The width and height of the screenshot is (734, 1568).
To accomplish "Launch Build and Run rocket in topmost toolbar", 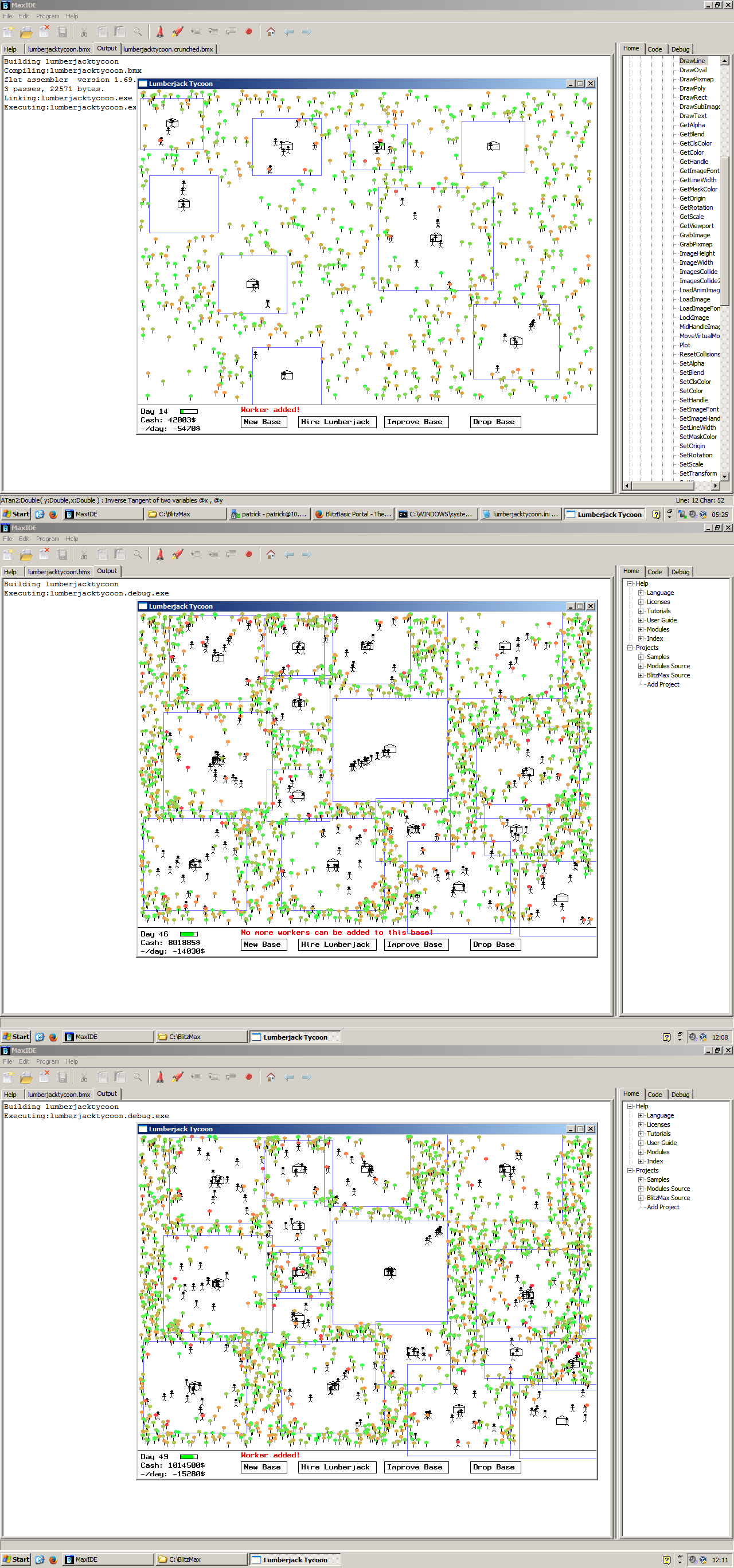I will pyautogui.click(x=177, y=32).
